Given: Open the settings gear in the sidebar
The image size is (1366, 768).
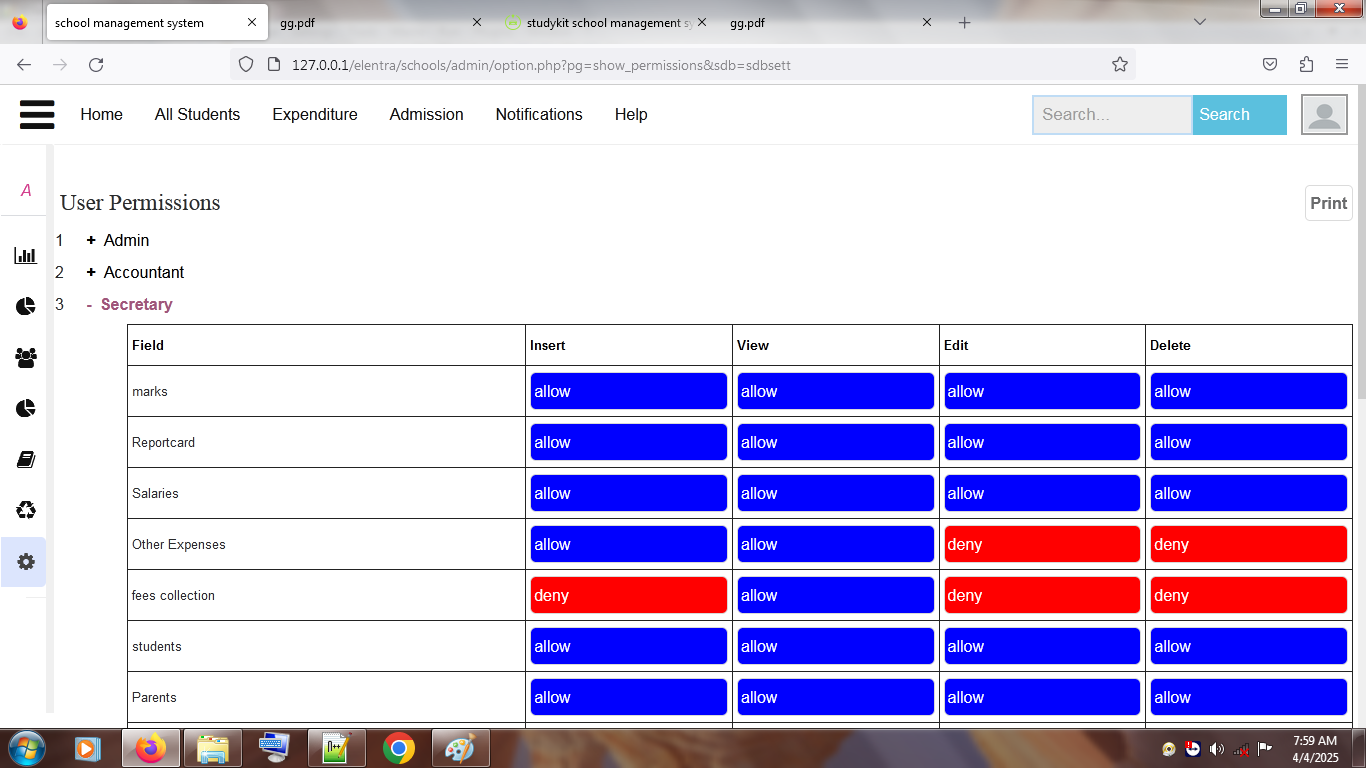Looking at the screenshot, I should pyautogui.click(x=24, y=561).
